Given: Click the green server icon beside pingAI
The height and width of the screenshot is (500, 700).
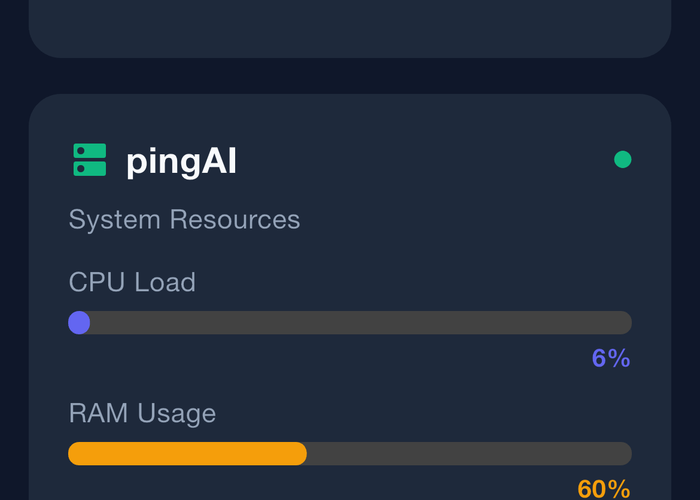Looking at the screenshot, I should (x=90, y=160).
